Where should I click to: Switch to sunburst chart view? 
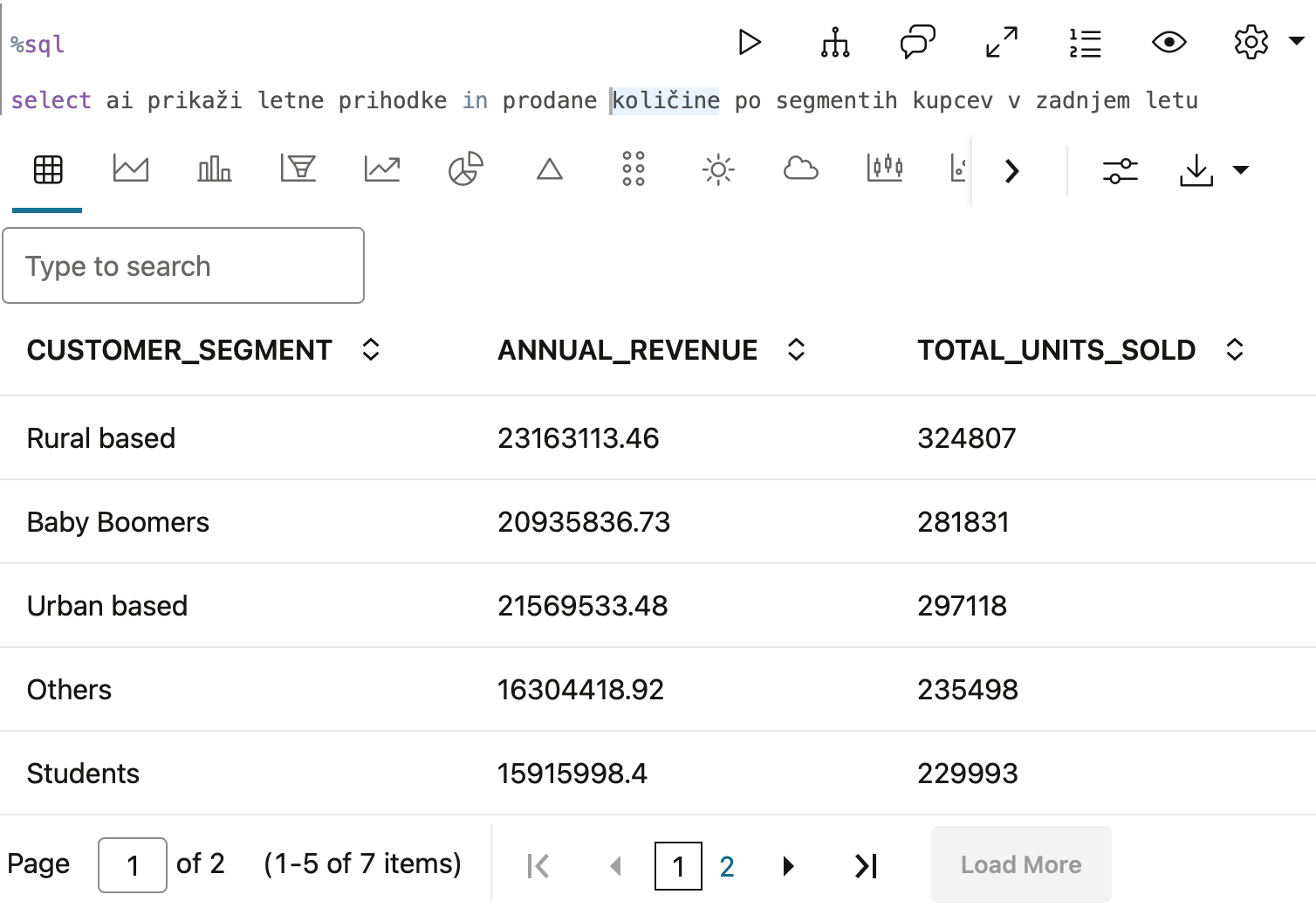pyautogui.click(x=718, y=169)
